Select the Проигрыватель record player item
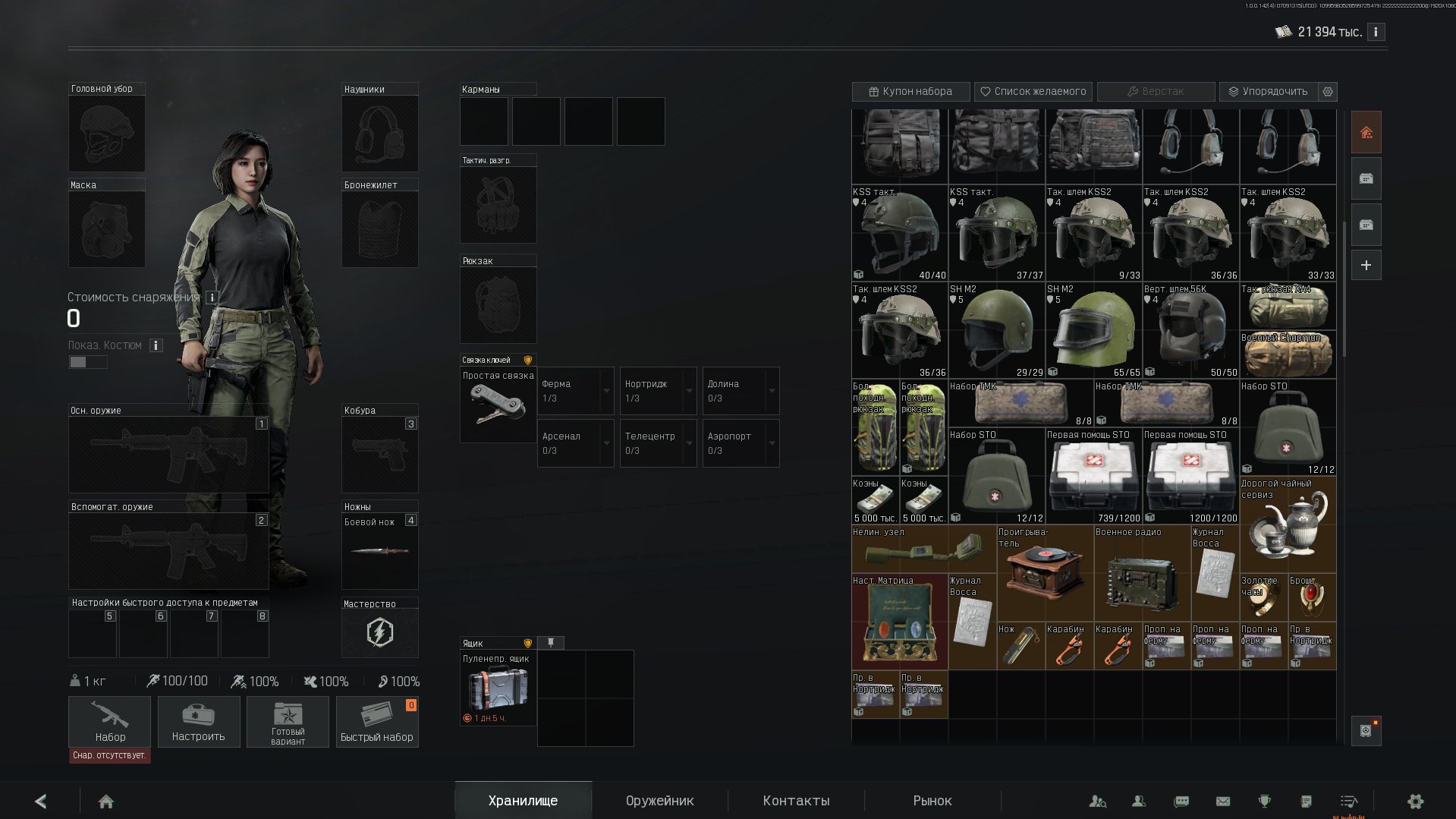1456x819 pixels. click(1045, 573)
